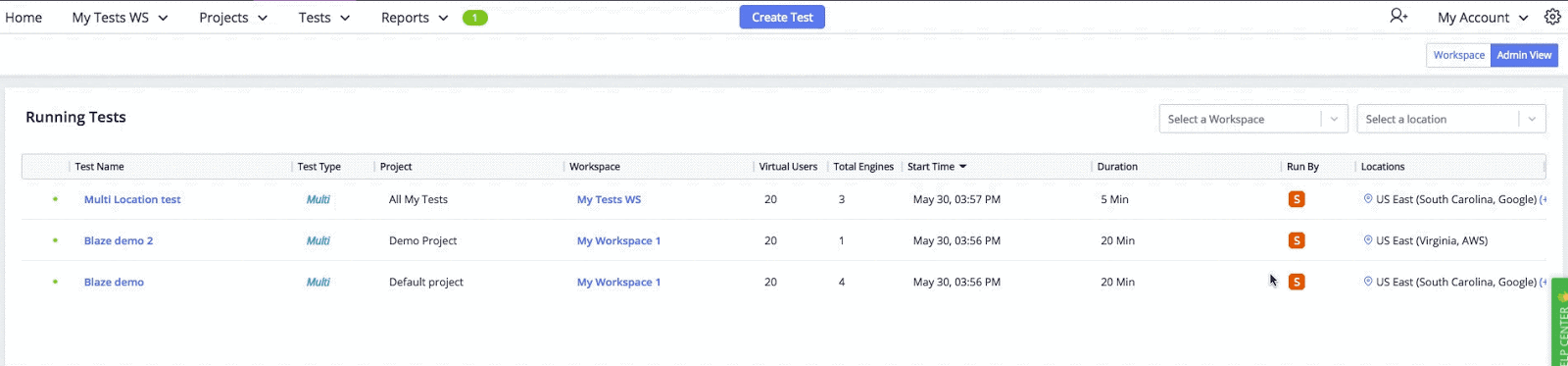1568x366 pixels.
Task: Click the Run By avatar for Multi Location test
Action: pyautogui.click(x=1297, y=199)
